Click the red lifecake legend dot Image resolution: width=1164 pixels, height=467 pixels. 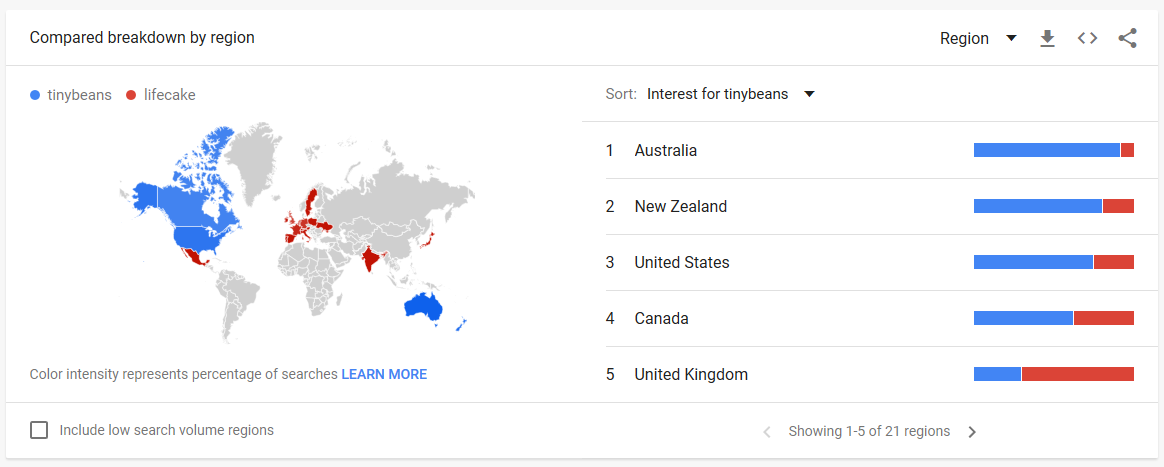[x=131, y=95]
